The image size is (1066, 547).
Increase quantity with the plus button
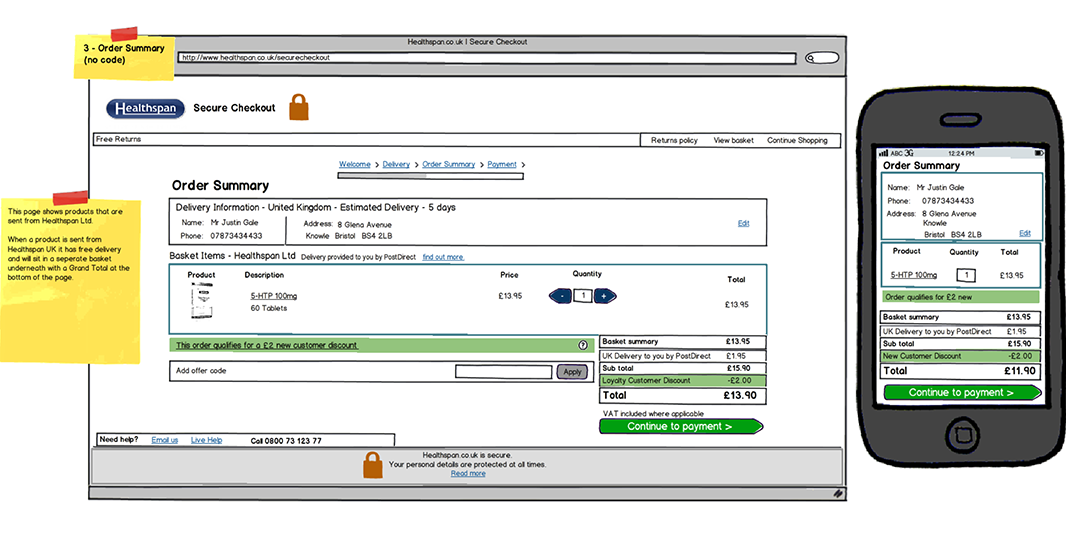(x=605, y=296)
